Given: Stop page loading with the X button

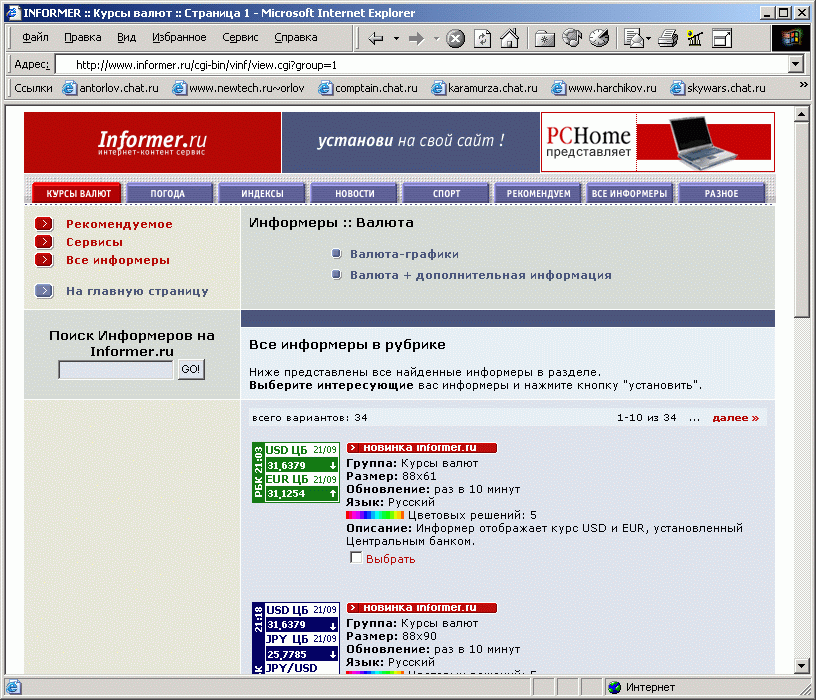Looking at the screenshot, I should click(455, 38).
